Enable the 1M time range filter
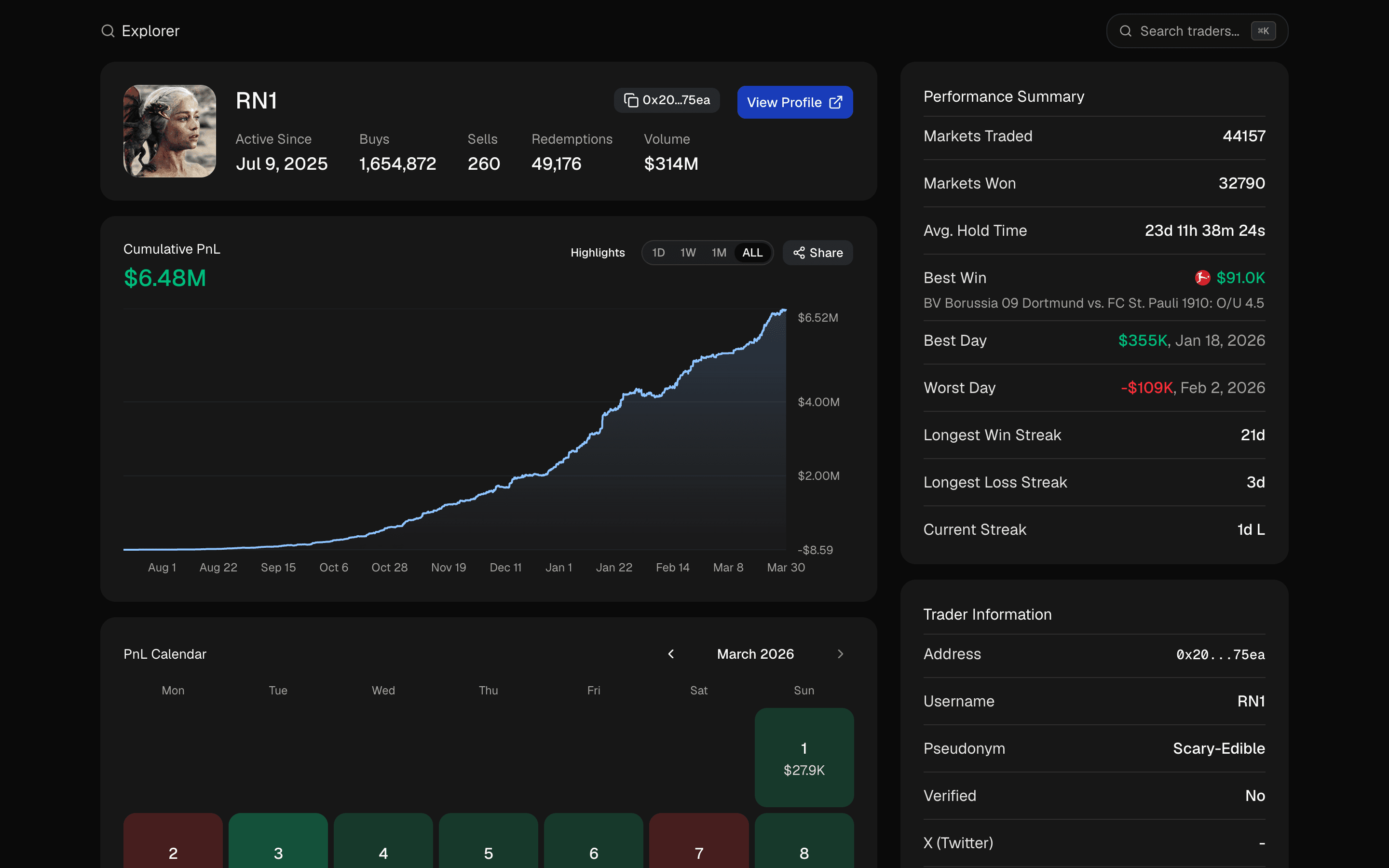 coord(719,252)
